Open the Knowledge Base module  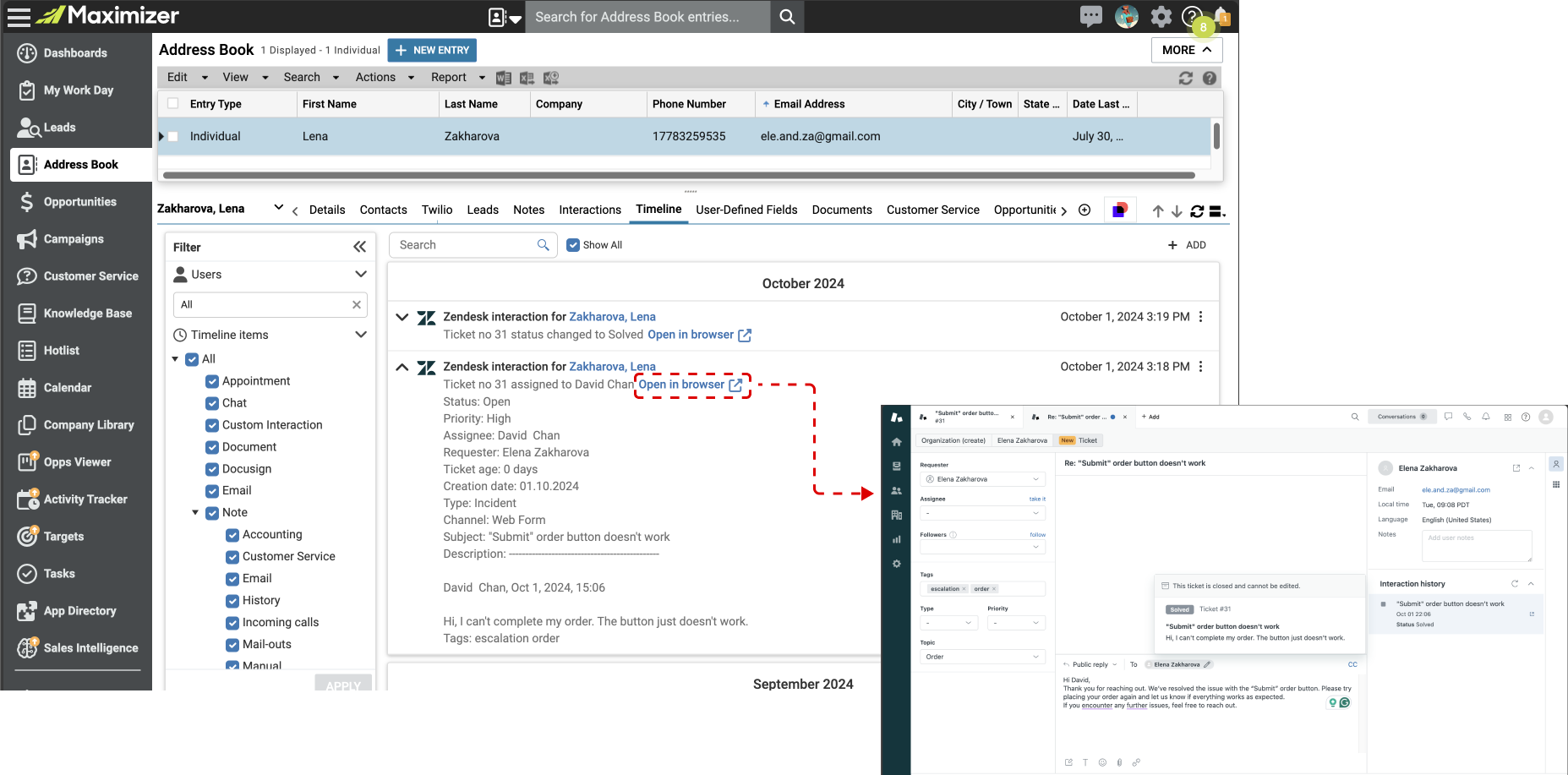[x=76, y=314]
